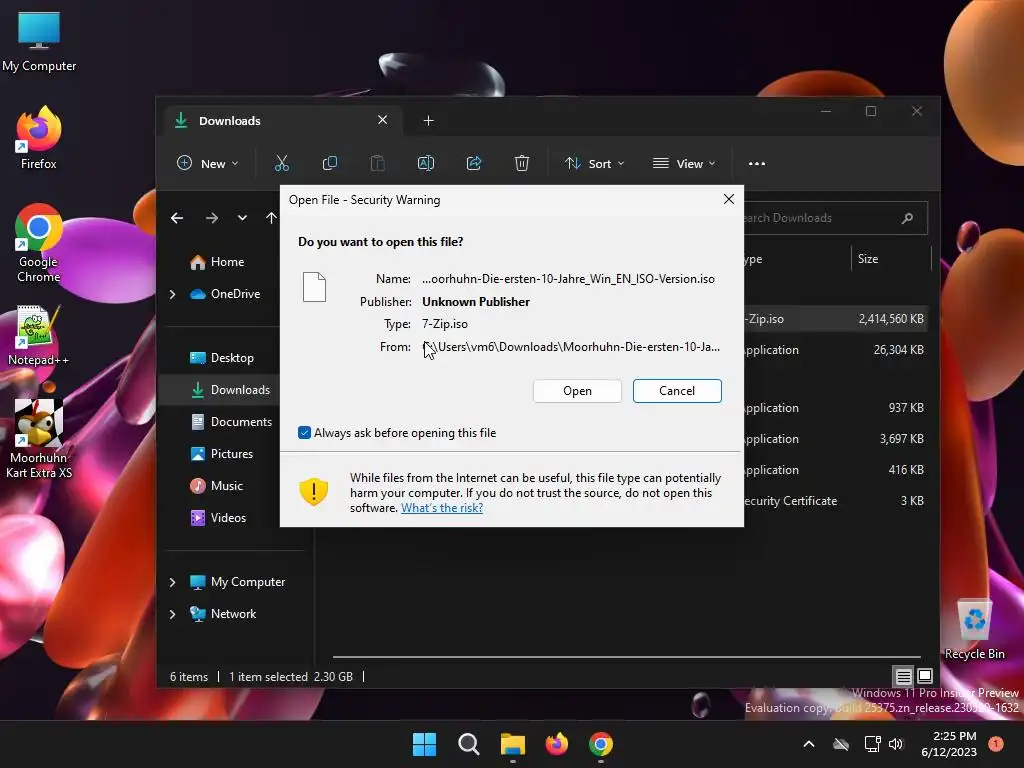Open Google Chrome desktop shortcut
This screenshot has height=768, width=1024.
point(39,243)
